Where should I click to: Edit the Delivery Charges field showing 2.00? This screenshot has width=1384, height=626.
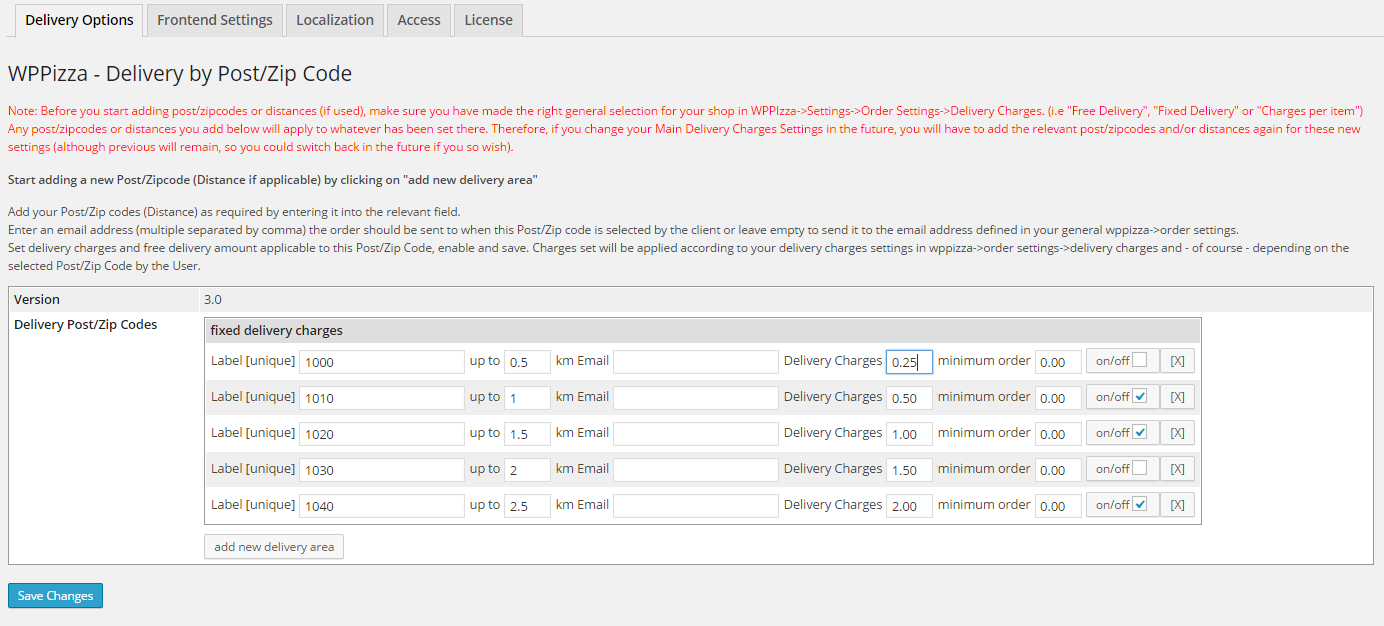point(909,506)
